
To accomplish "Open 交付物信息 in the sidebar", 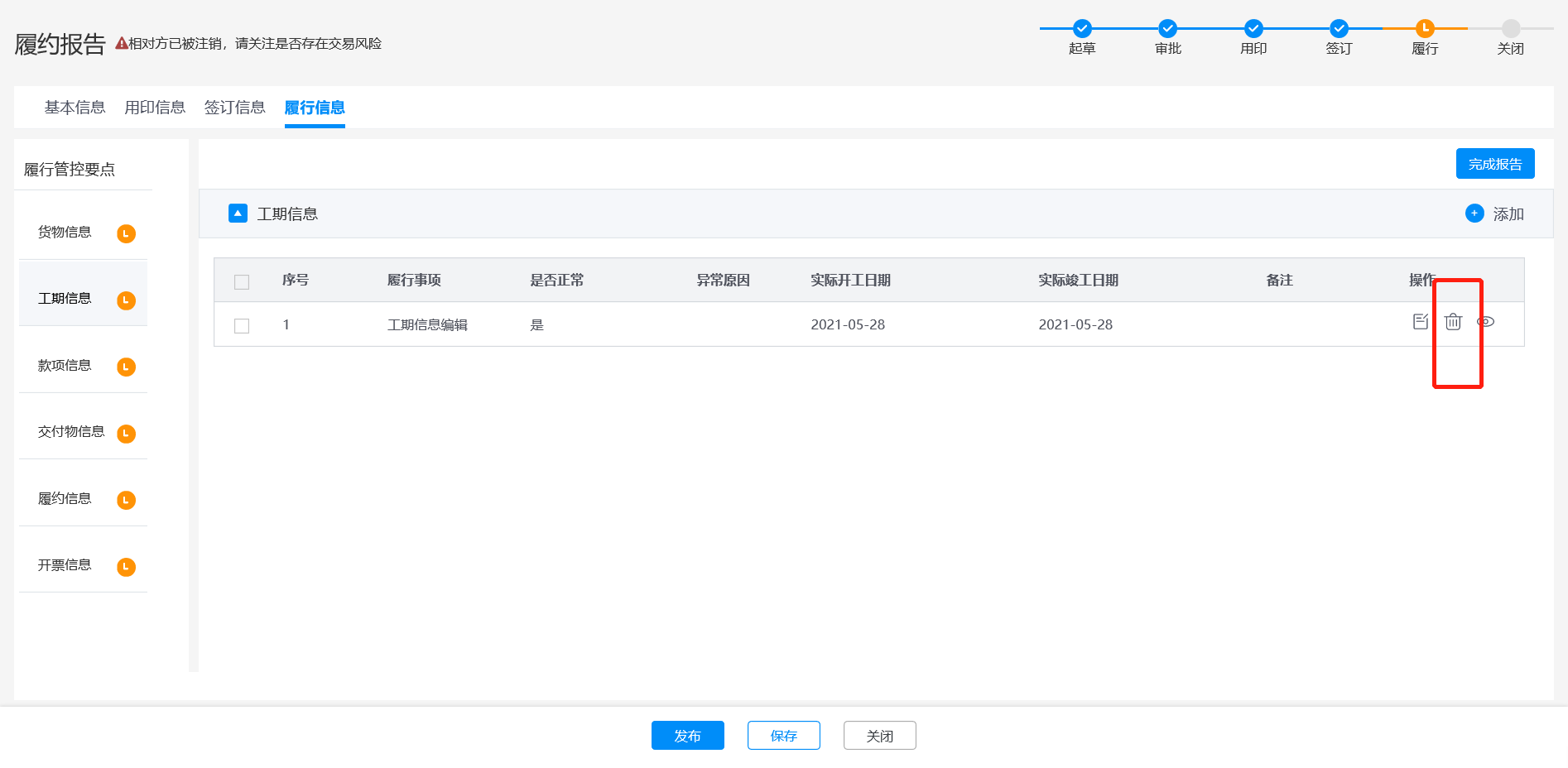I will (71, 432).
